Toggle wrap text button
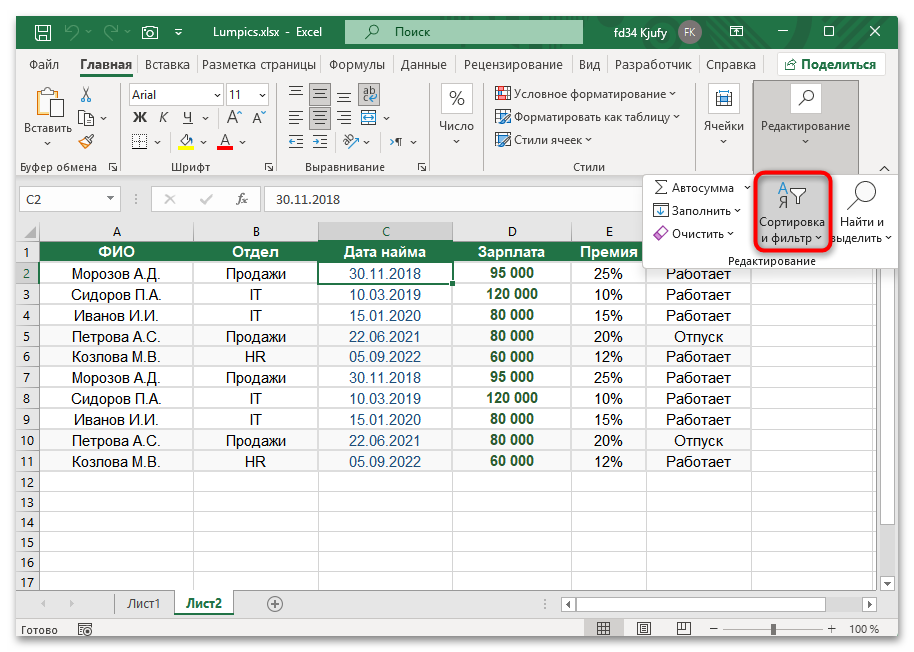Viewport: 914px width, 652px height. (370, 95)
